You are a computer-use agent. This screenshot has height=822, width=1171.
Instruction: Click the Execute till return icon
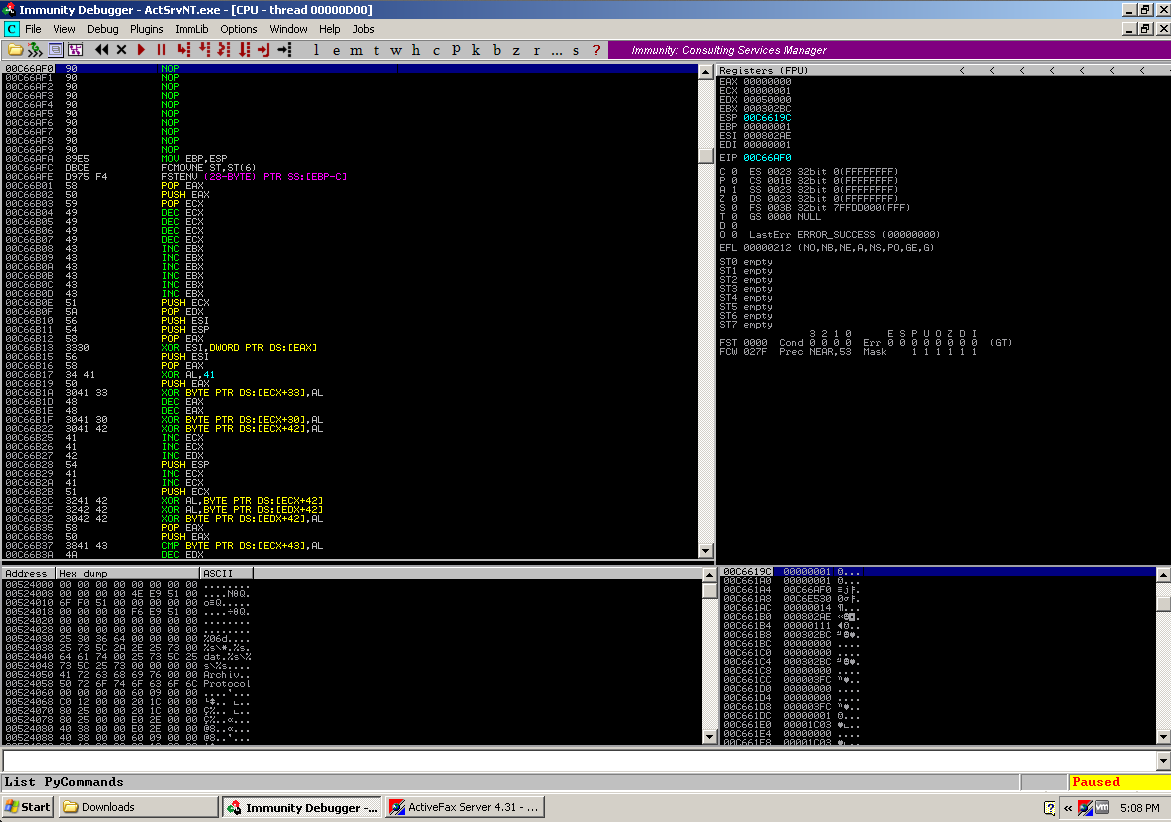[x=264, y=50]
